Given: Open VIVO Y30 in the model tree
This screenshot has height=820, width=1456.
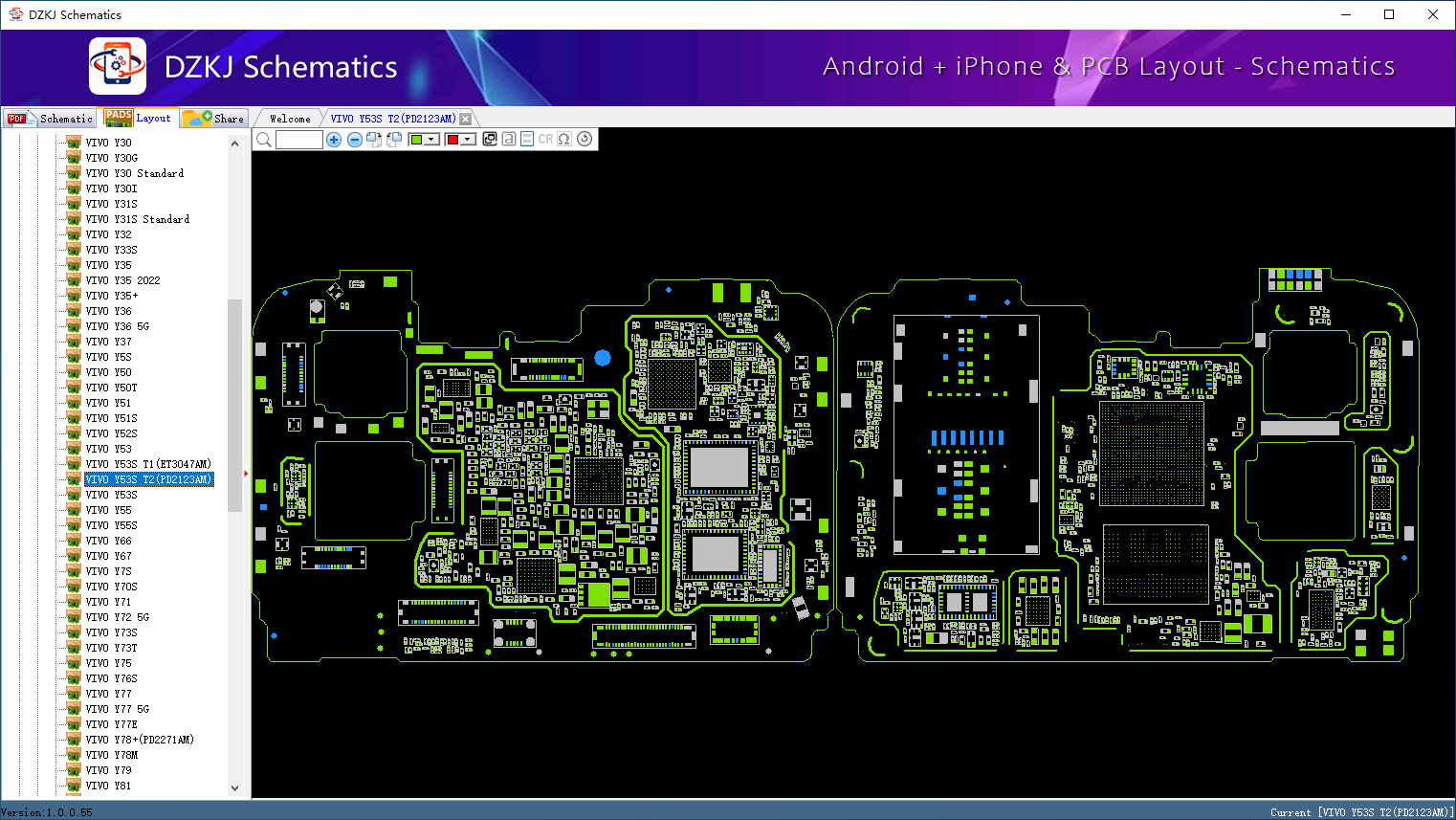Looking at the screenshot, I should 109,143.
